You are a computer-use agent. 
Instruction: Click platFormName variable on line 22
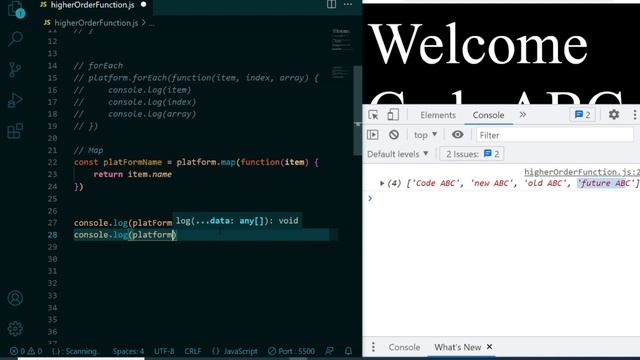point(133,162)
